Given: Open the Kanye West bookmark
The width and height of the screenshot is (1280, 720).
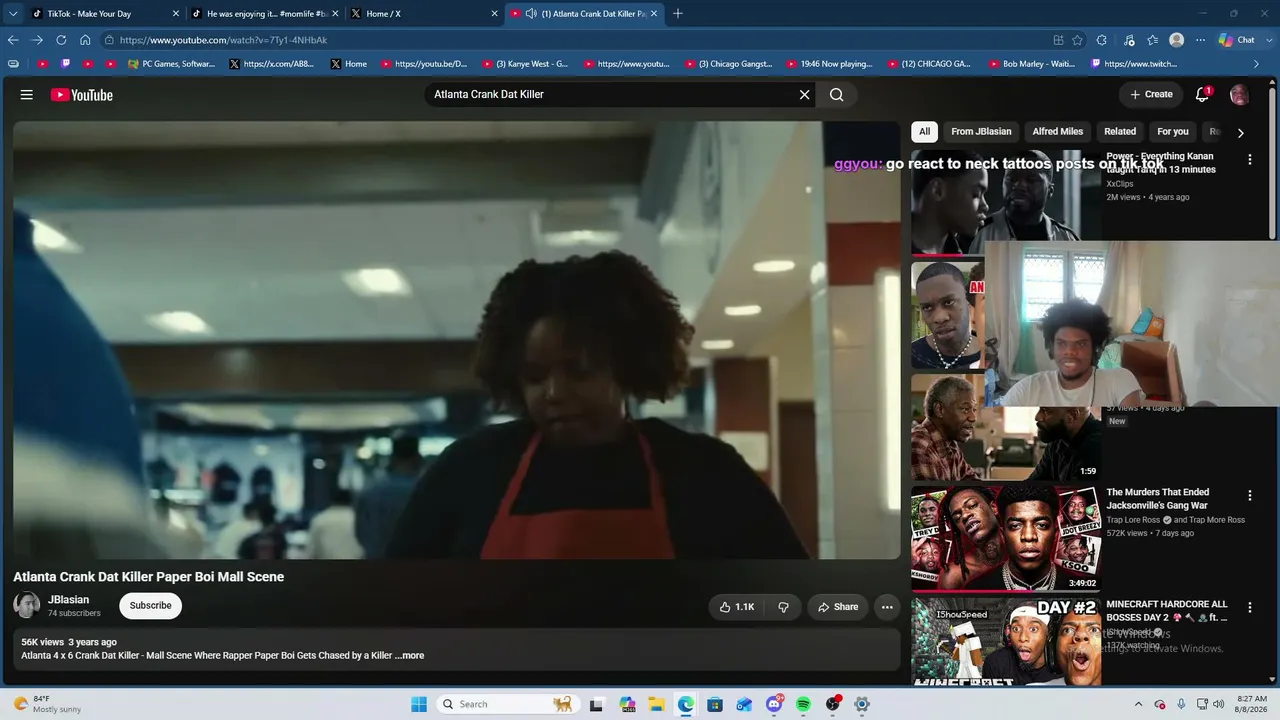Looking at the screenshot, I should click(525, 64).
